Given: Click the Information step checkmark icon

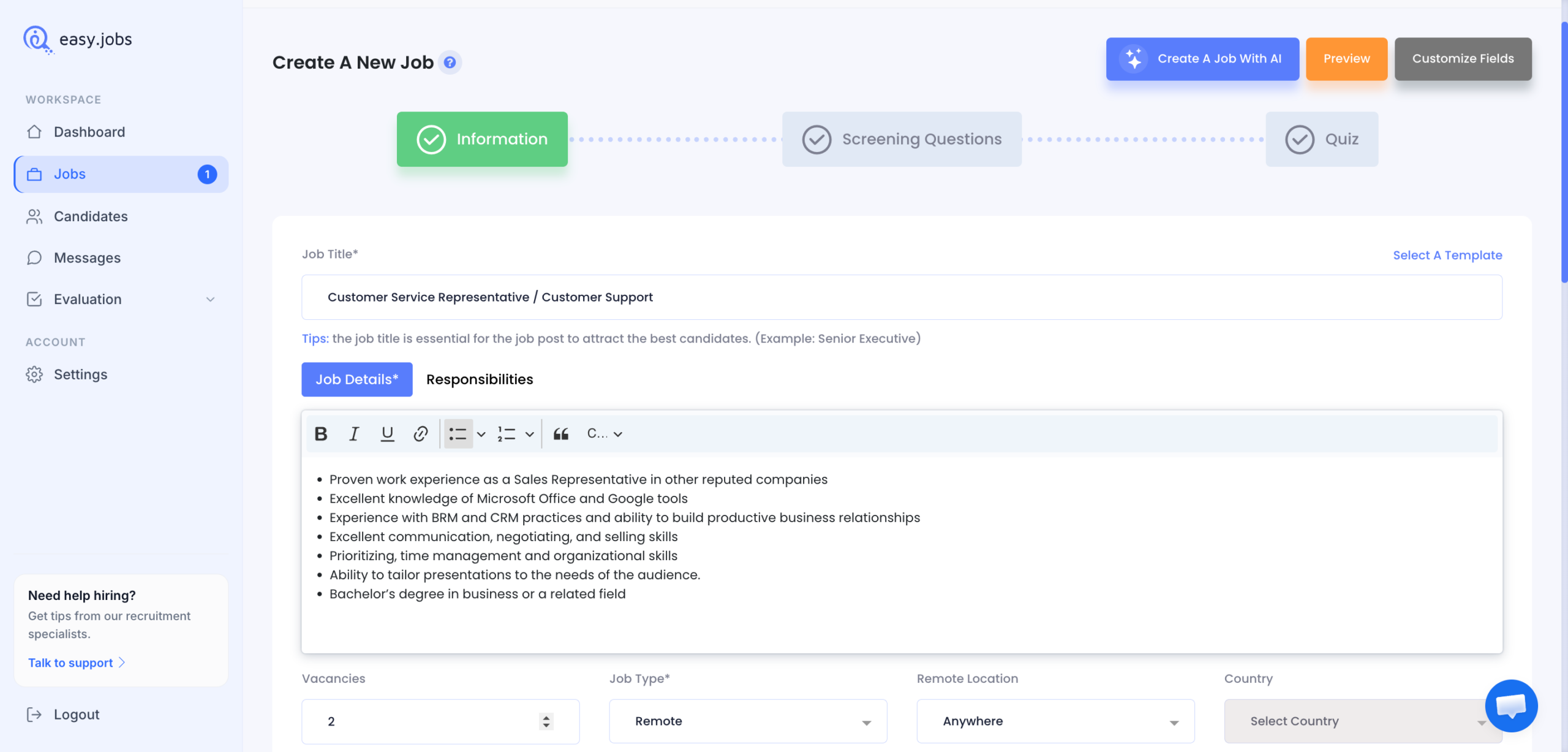Looking at the screenshot, I should click(x=431, y=140).
